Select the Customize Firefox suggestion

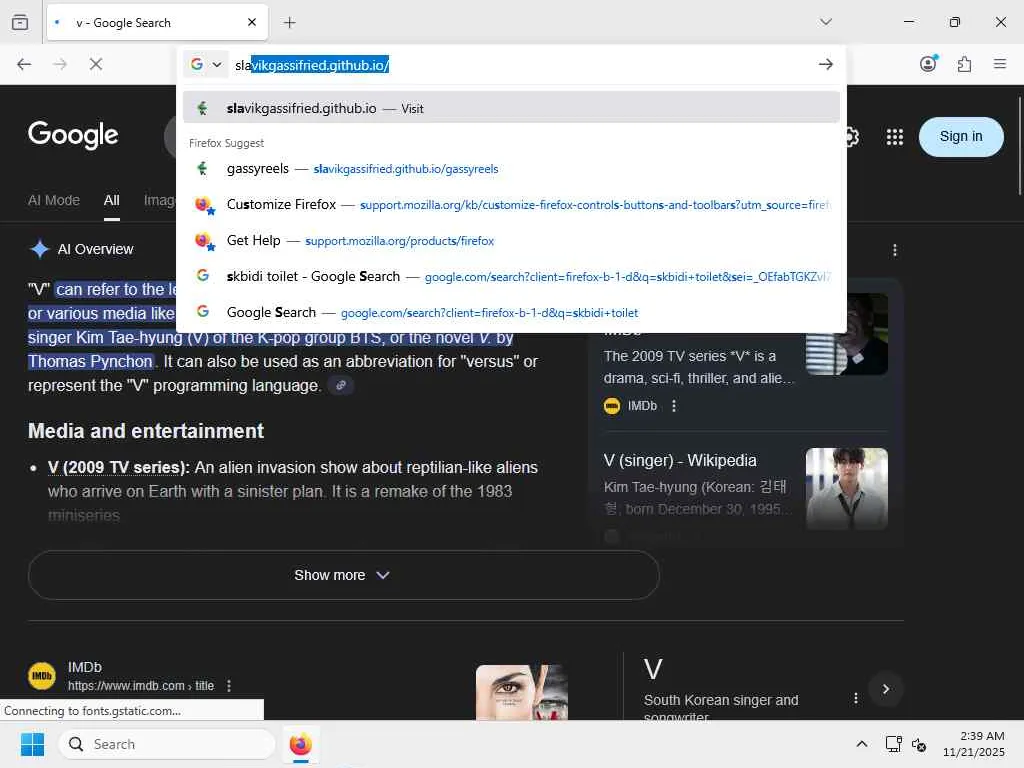[511, 204]
